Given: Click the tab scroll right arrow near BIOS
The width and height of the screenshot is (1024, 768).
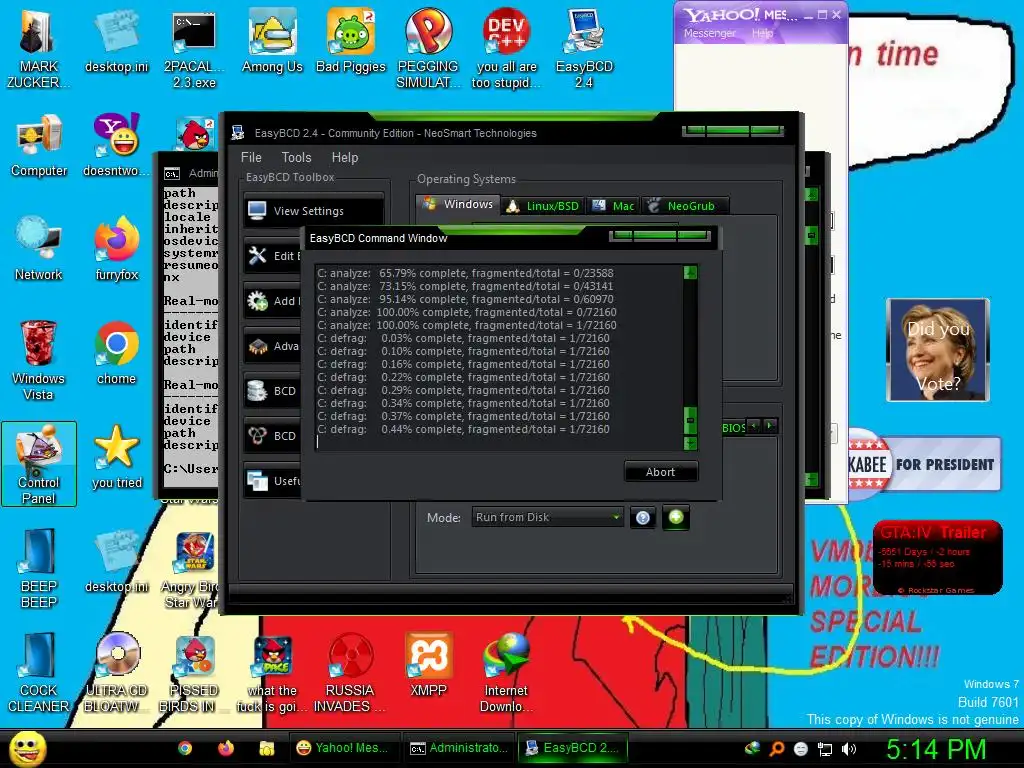Looking at the screenshot, I should click(x=770, y=426).
